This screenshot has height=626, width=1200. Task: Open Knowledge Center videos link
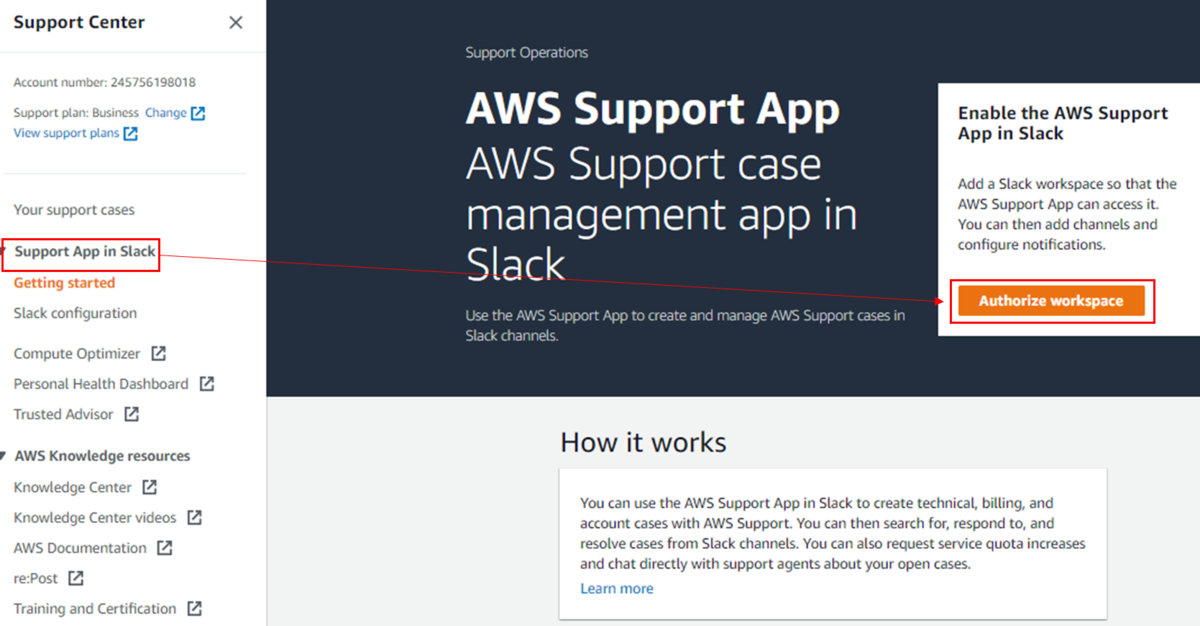pyautogui.click(x=95, y=518)
